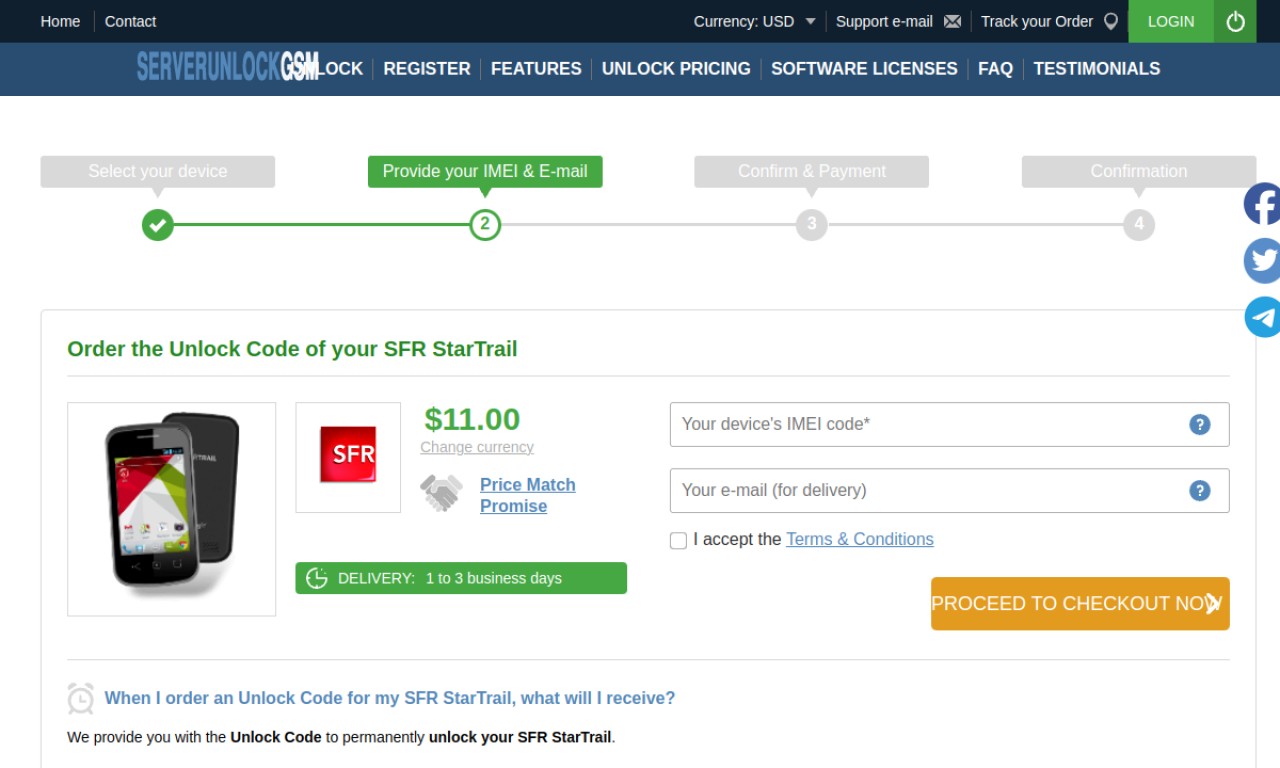The width and height of the screenshot is (1280, 768).
Task: Click the SFR carrier logo
Action: click(x=348, y=455)
